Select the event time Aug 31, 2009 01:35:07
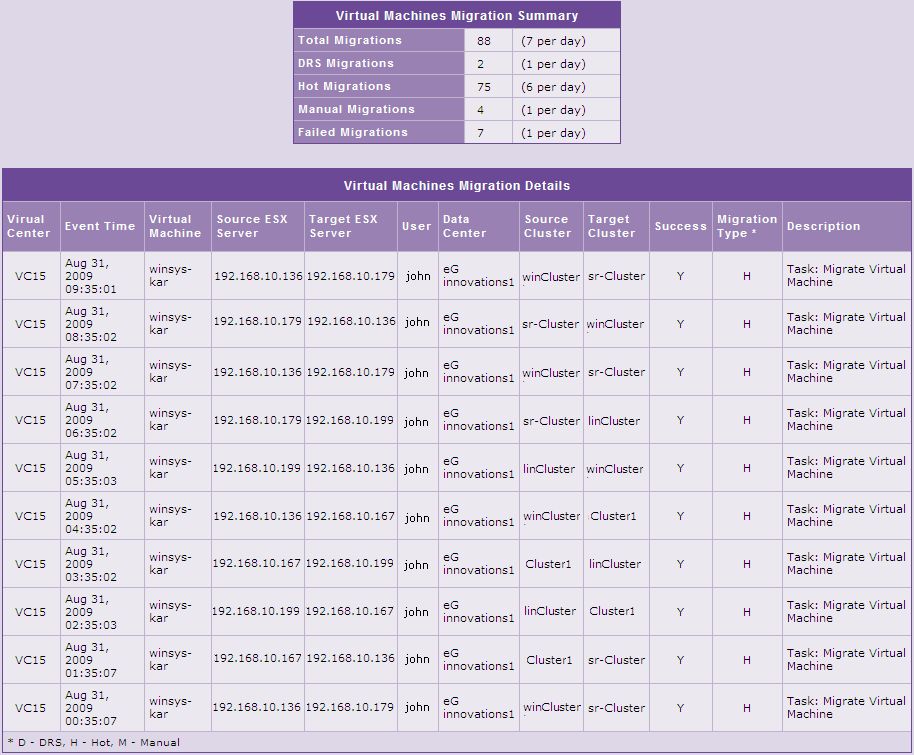 [x=90, y=660]
